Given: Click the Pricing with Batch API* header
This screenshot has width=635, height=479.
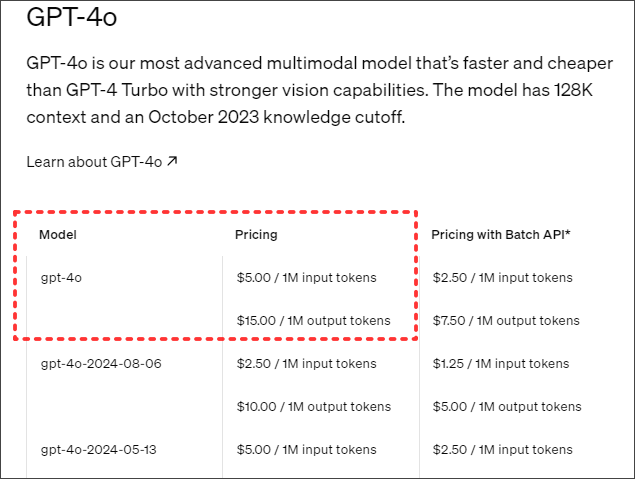Looking at the screenshot, I should [500, 234].
